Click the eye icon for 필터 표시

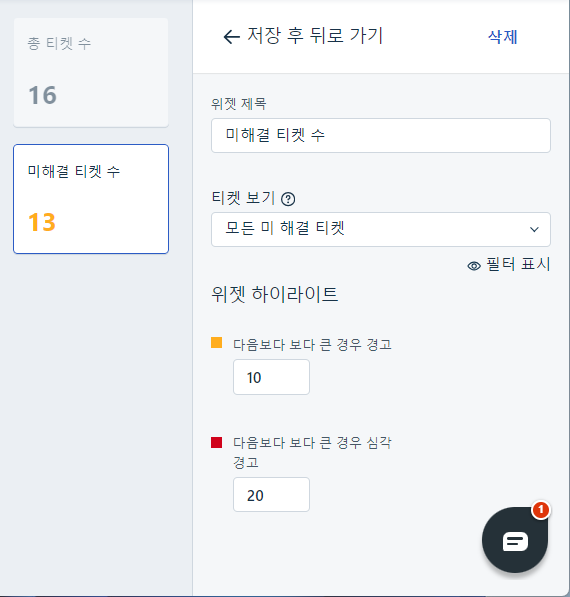click(474, 266)
